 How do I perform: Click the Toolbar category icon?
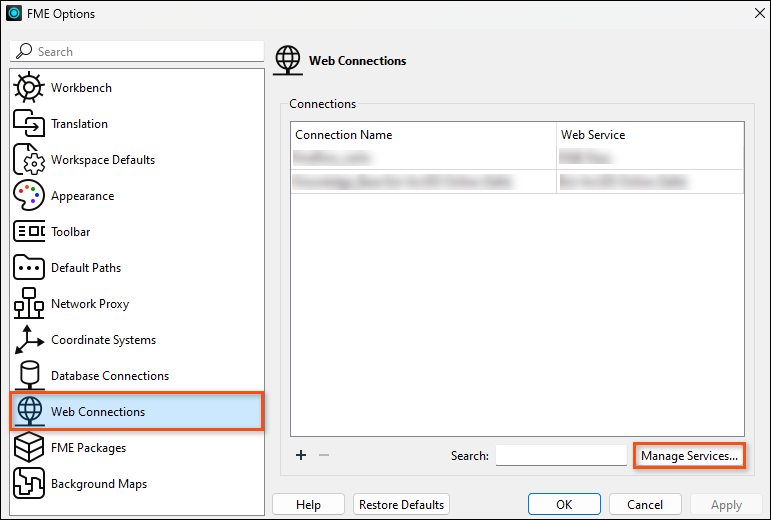pyautogui.click(x=29, y=231)
